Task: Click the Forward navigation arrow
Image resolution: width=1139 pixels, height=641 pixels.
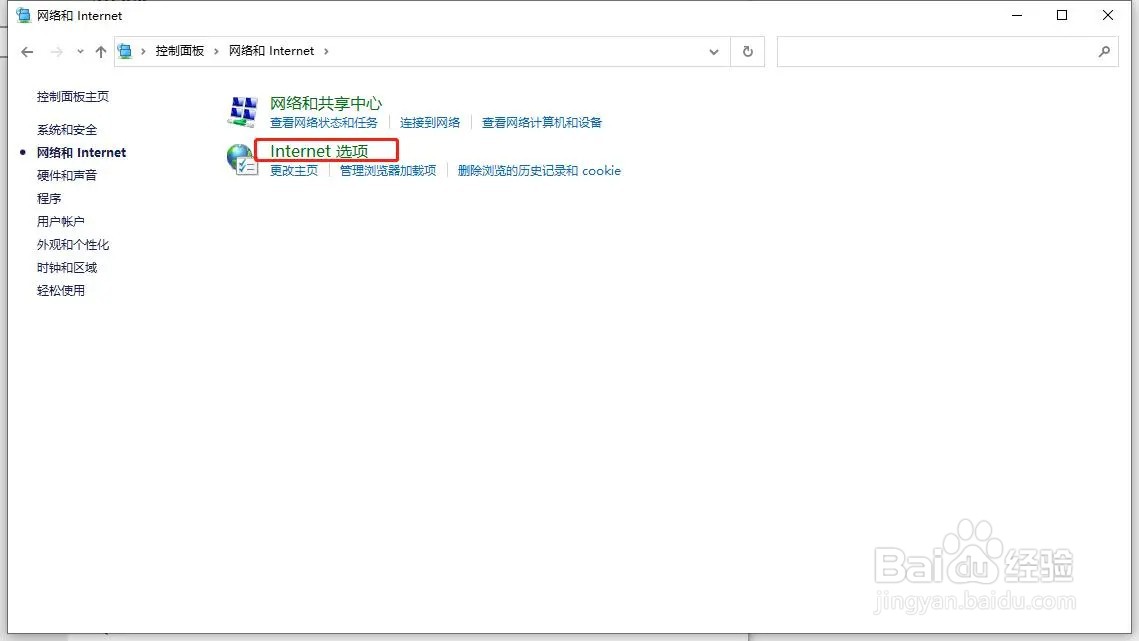Action: [57, 52]
